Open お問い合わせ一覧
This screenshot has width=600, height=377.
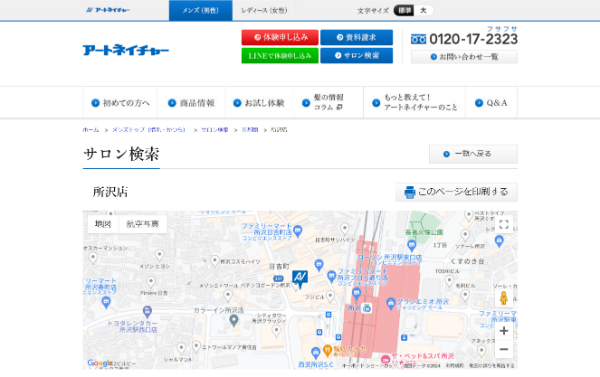pyautogui.click(x=464, y=57)
